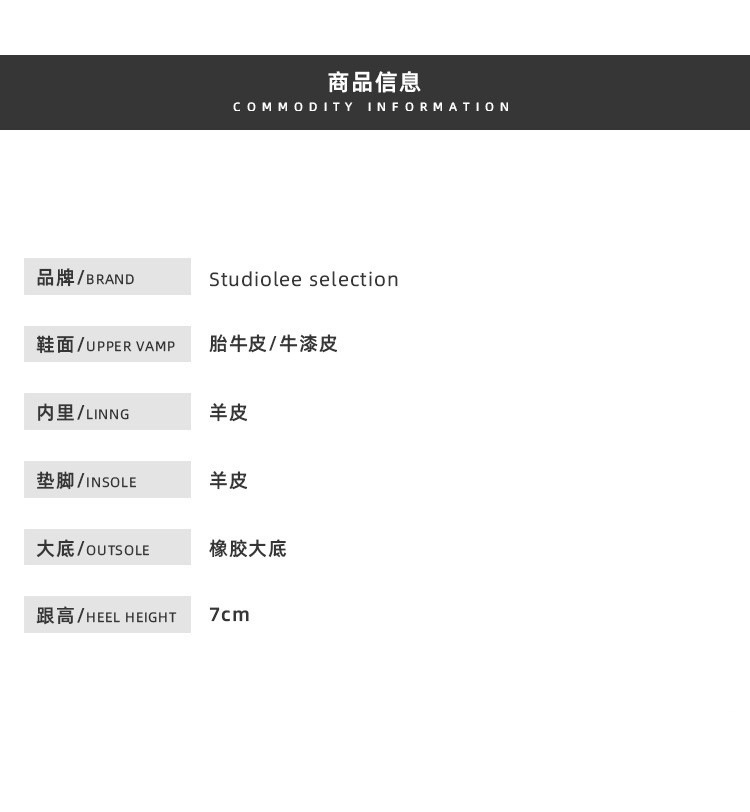Click the UPPER VAMP English text
The height and width of the screenshot is (812, 750).
click(130, 346)
